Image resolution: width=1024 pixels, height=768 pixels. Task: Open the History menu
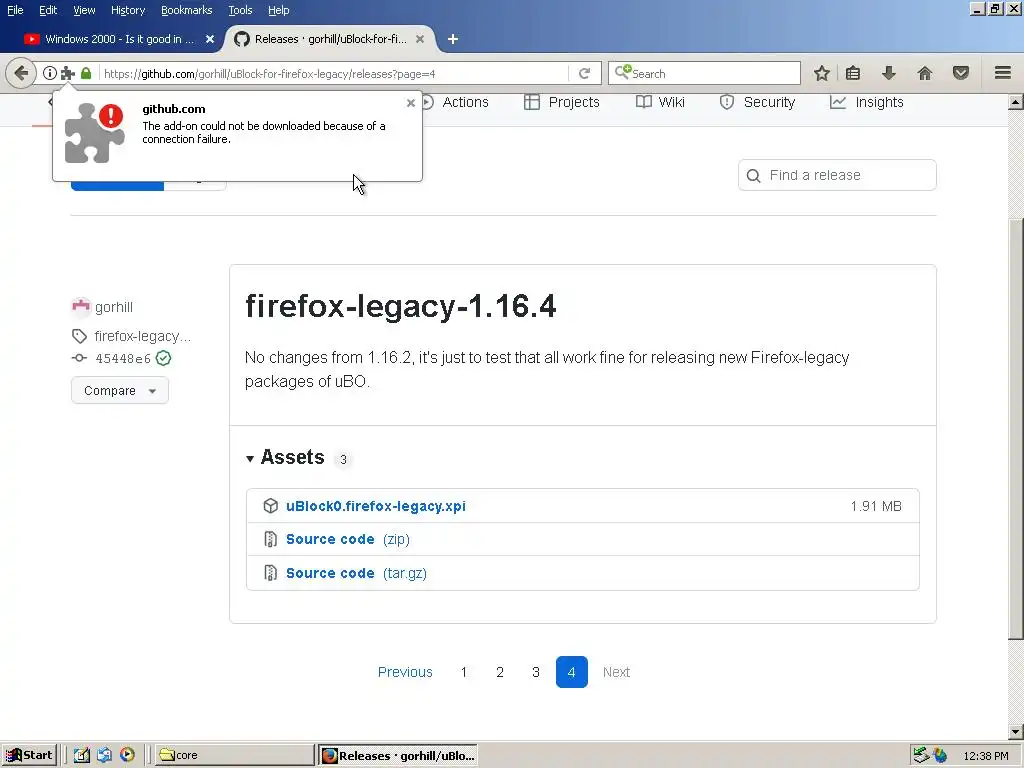[x=128, y=10]
